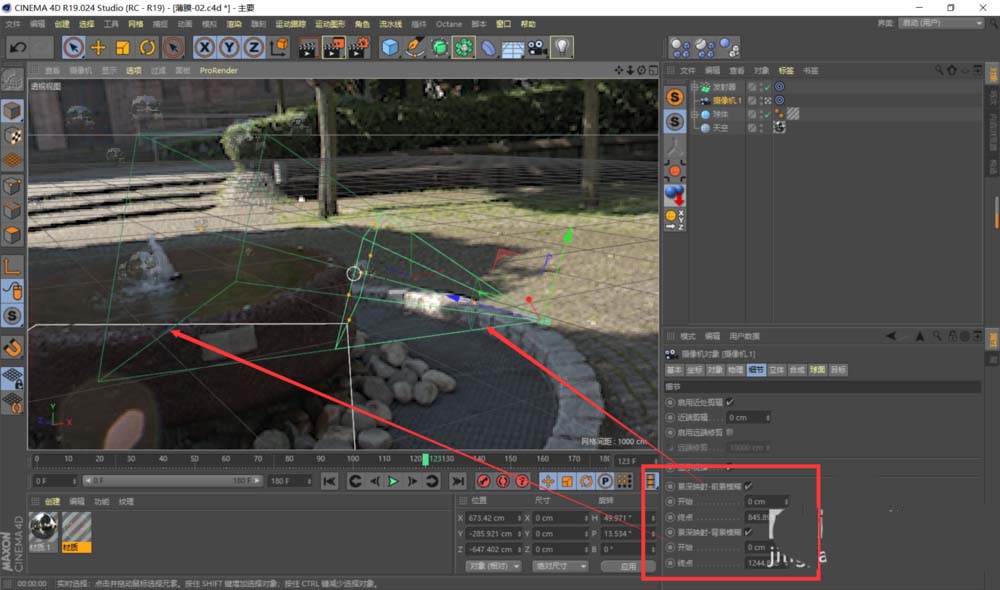Viewport: 1000px width, 590px height.
Task: Open the 绝对尺寸 size mode dropdown
Action: (560, 566)
